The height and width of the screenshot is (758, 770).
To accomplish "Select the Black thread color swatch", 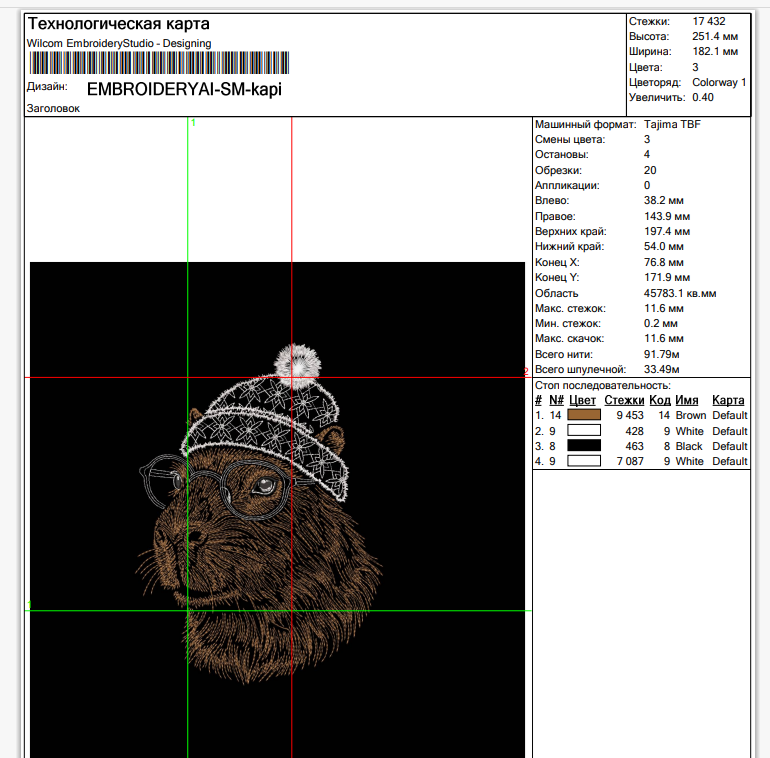I will point(583,446).
